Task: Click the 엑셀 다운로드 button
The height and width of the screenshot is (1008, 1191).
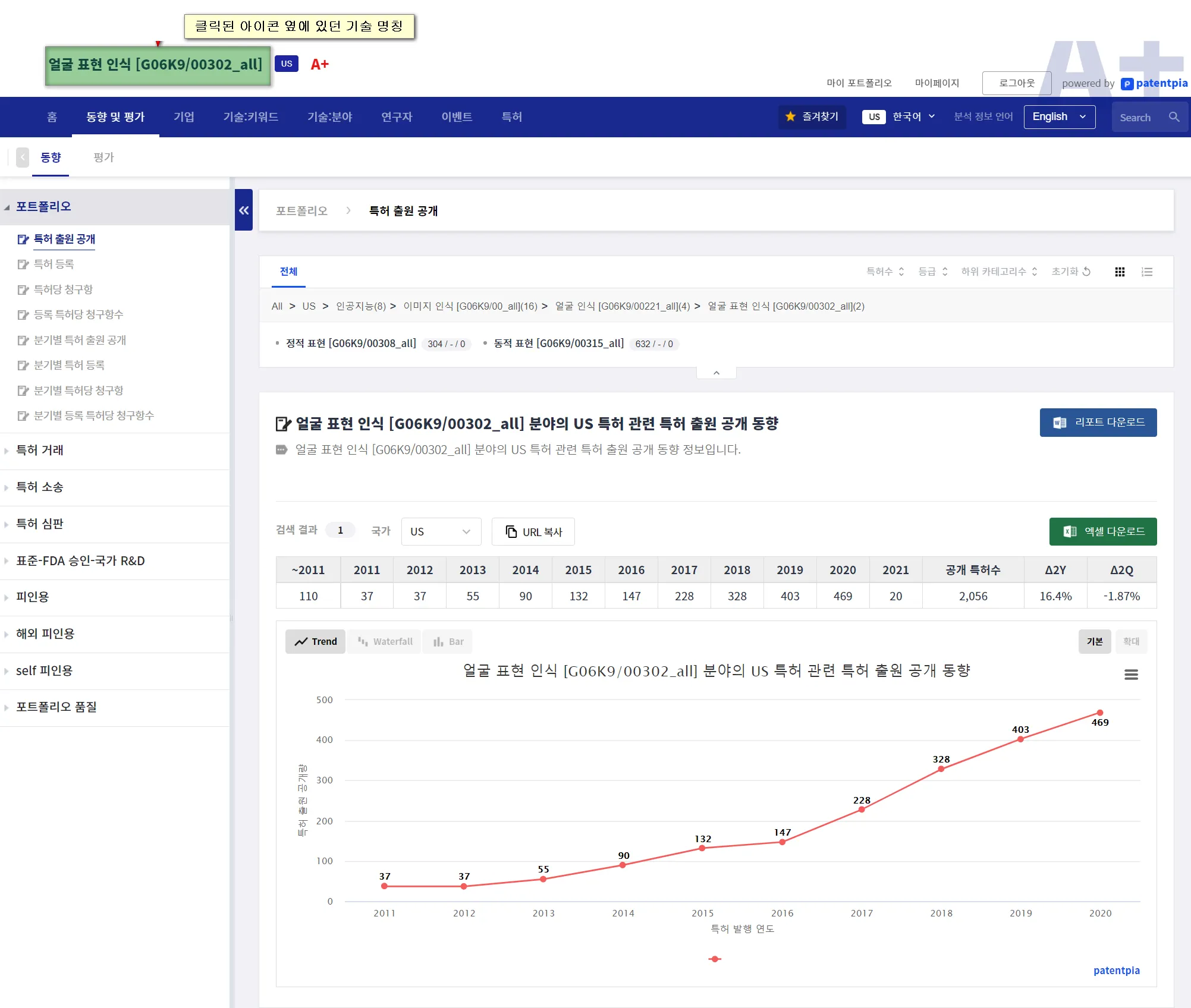Action: coord(1102,531)
